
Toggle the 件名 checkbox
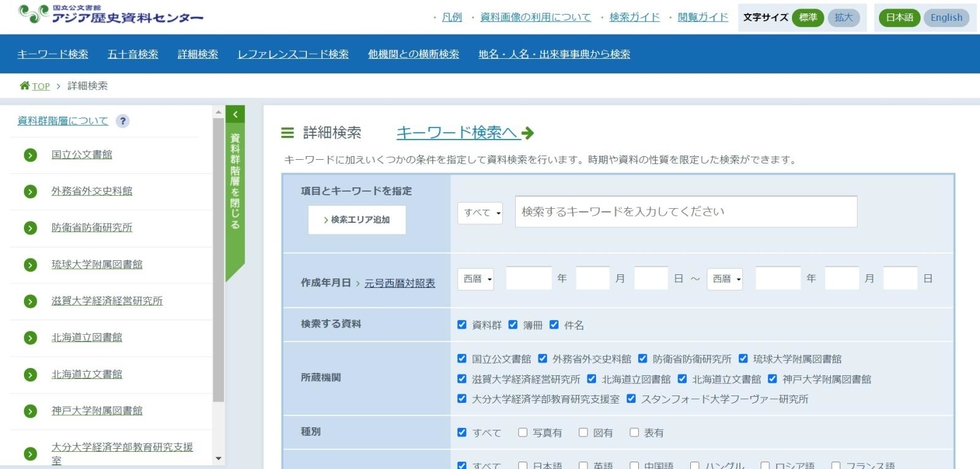tap(554, 325)
